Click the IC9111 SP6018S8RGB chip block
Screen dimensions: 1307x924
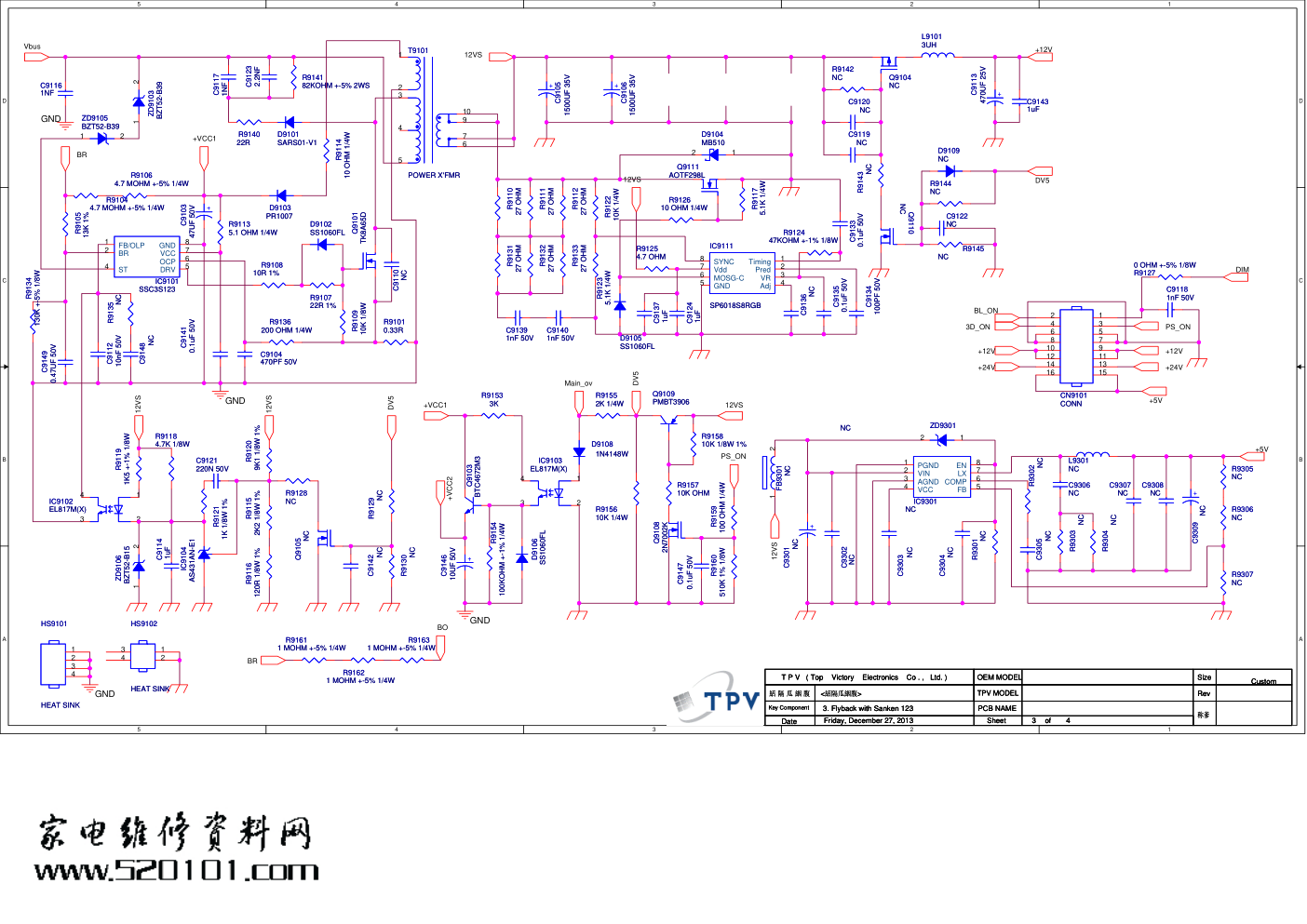pyautogui.click(x=741, y=273)
